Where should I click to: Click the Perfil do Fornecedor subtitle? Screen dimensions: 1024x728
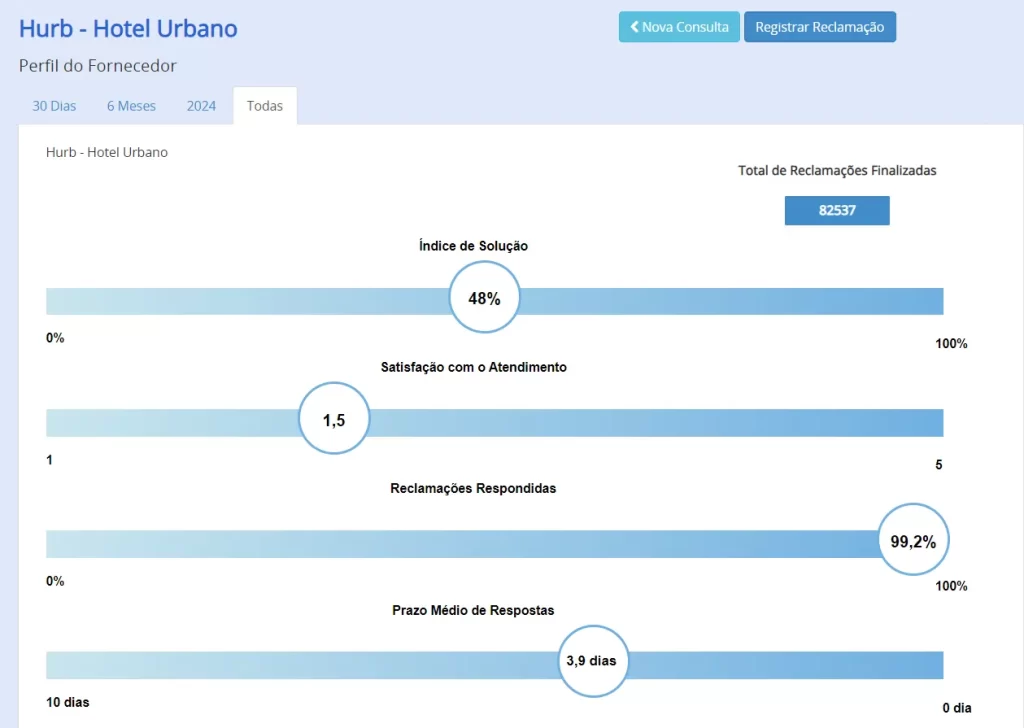pos(97,66)
